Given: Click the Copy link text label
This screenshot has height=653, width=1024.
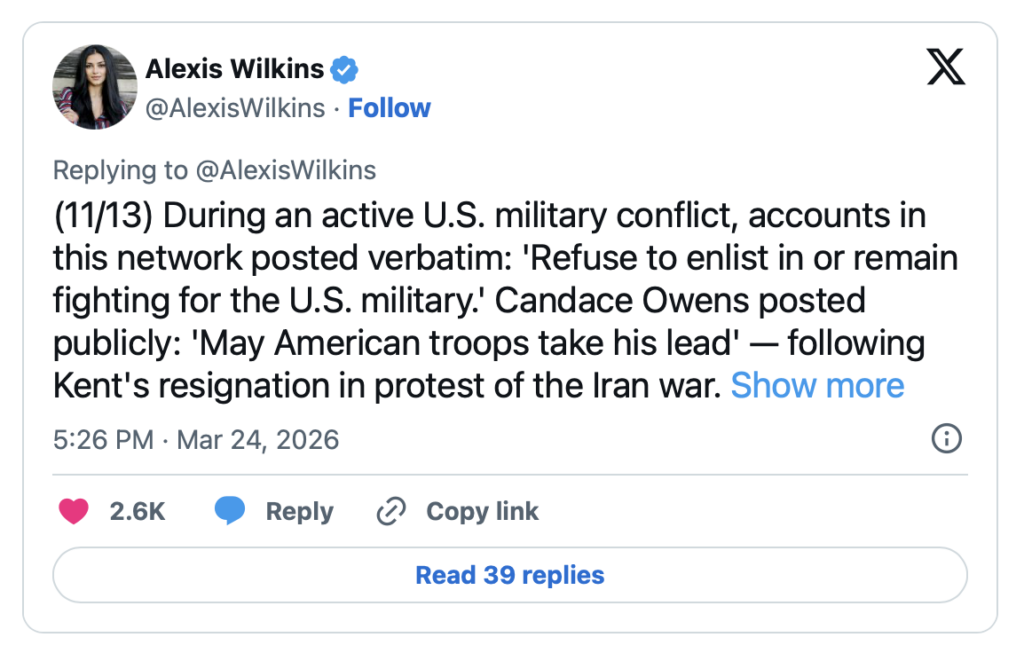Looking at the screenshot, I should [482, 511].
